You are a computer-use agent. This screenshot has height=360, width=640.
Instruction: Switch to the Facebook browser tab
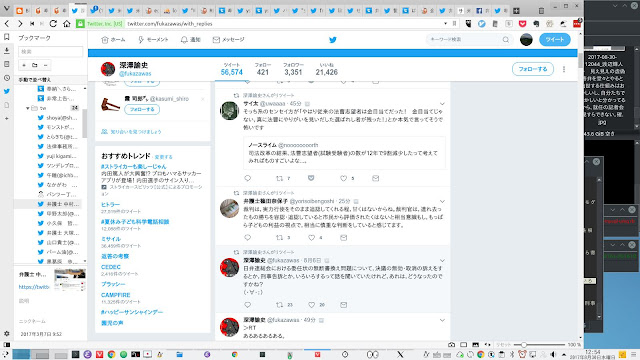click(x=482, y=11)
